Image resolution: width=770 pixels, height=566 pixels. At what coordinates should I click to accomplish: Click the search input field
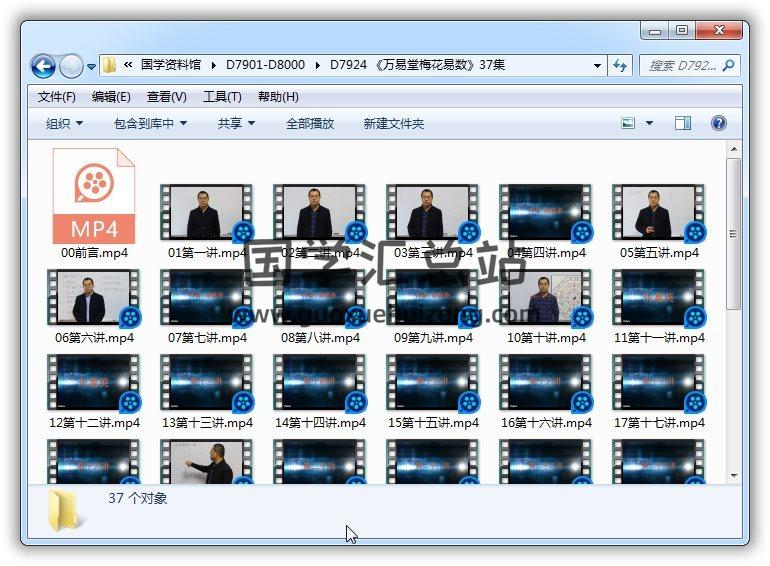[x=681, y=66]
